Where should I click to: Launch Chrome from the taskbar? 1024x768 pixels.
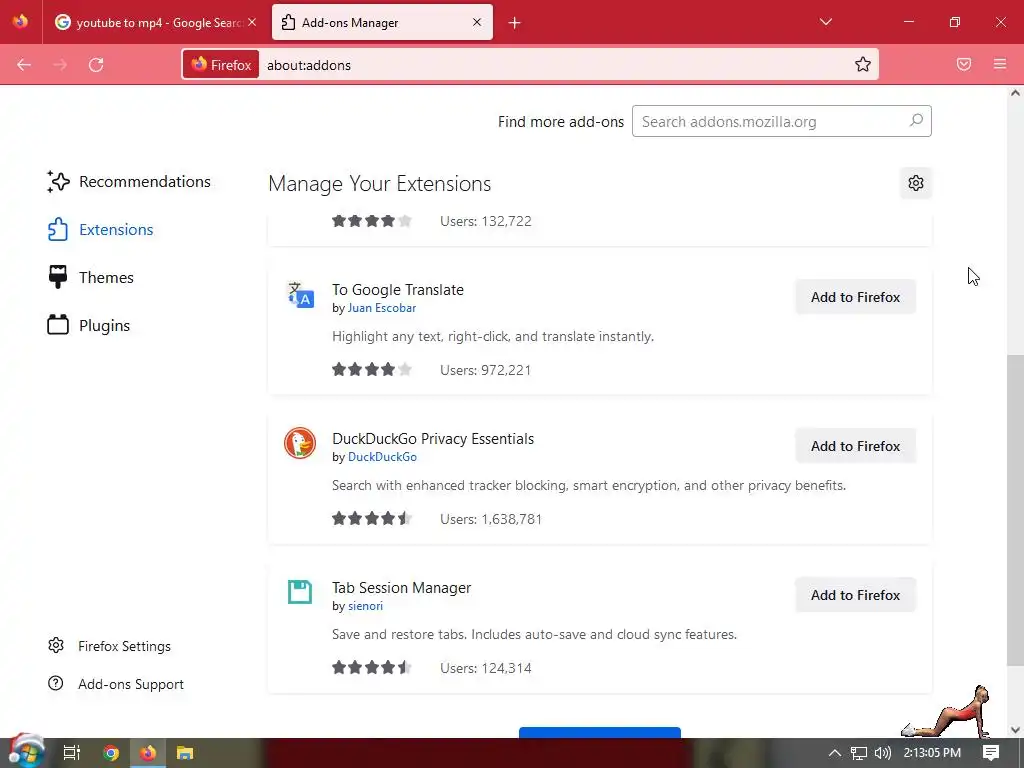(x=111, y=753)
